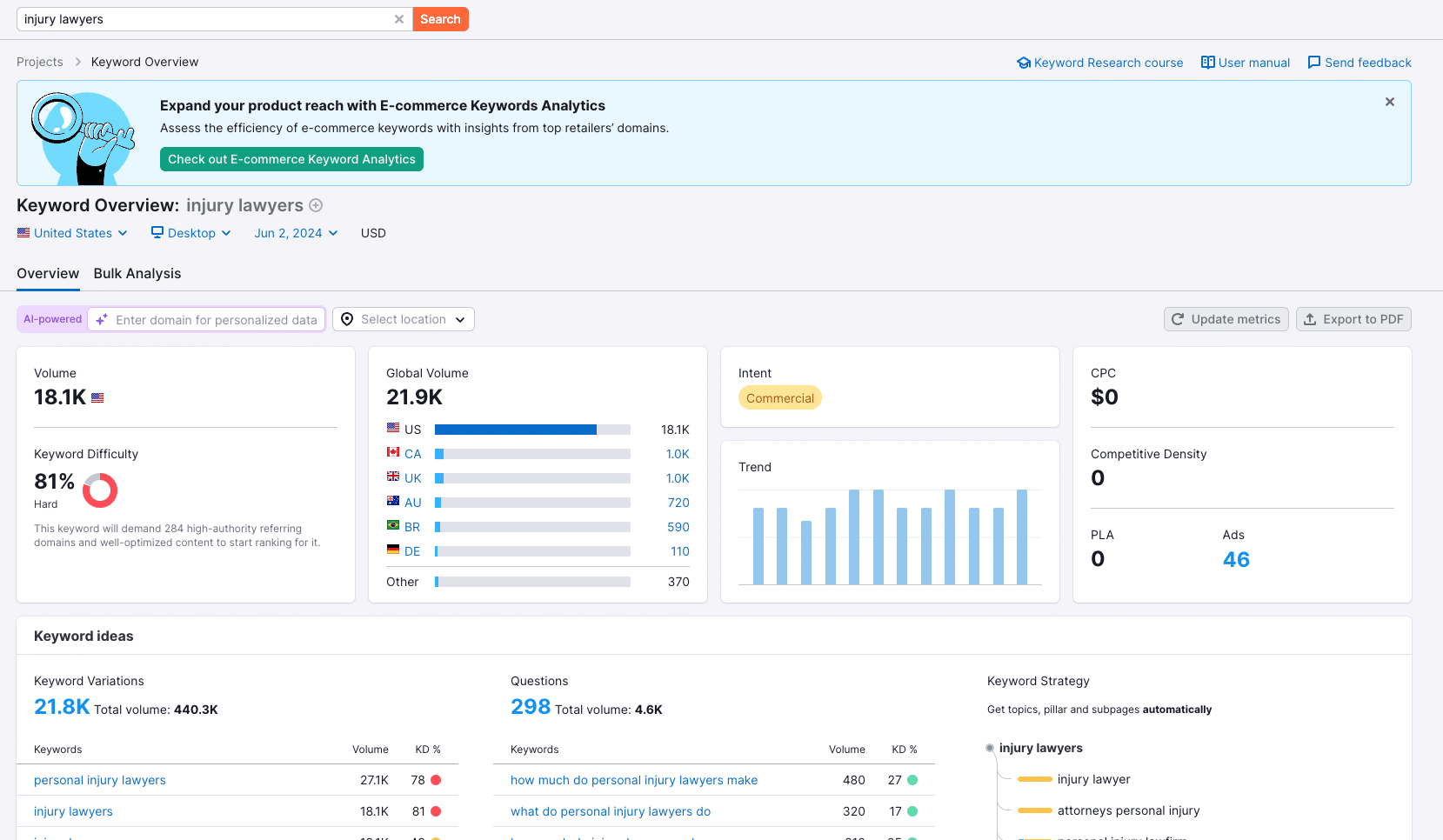Click the plus icon next to injury lawyers heading
Screen dimensions: 1443x840
point(316,205)
